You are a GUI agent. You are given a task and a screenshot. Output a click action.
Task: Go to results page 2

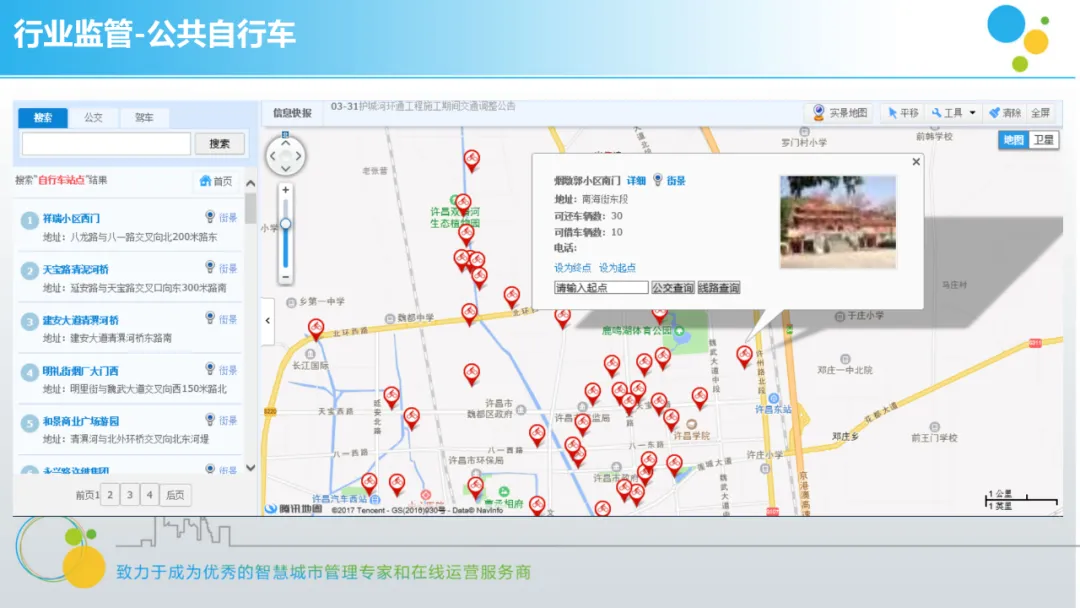[110, 494]
